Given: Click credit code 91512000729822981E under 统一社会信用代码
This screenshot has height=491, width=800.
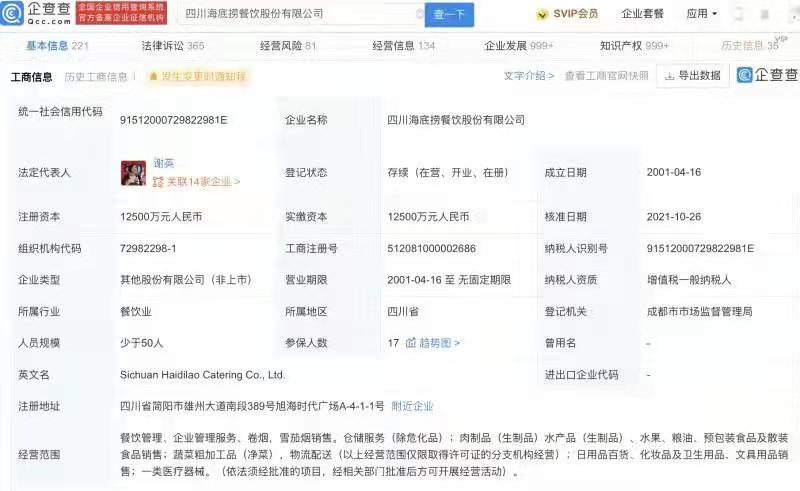Looking at the screenshot, I should 173,120.
